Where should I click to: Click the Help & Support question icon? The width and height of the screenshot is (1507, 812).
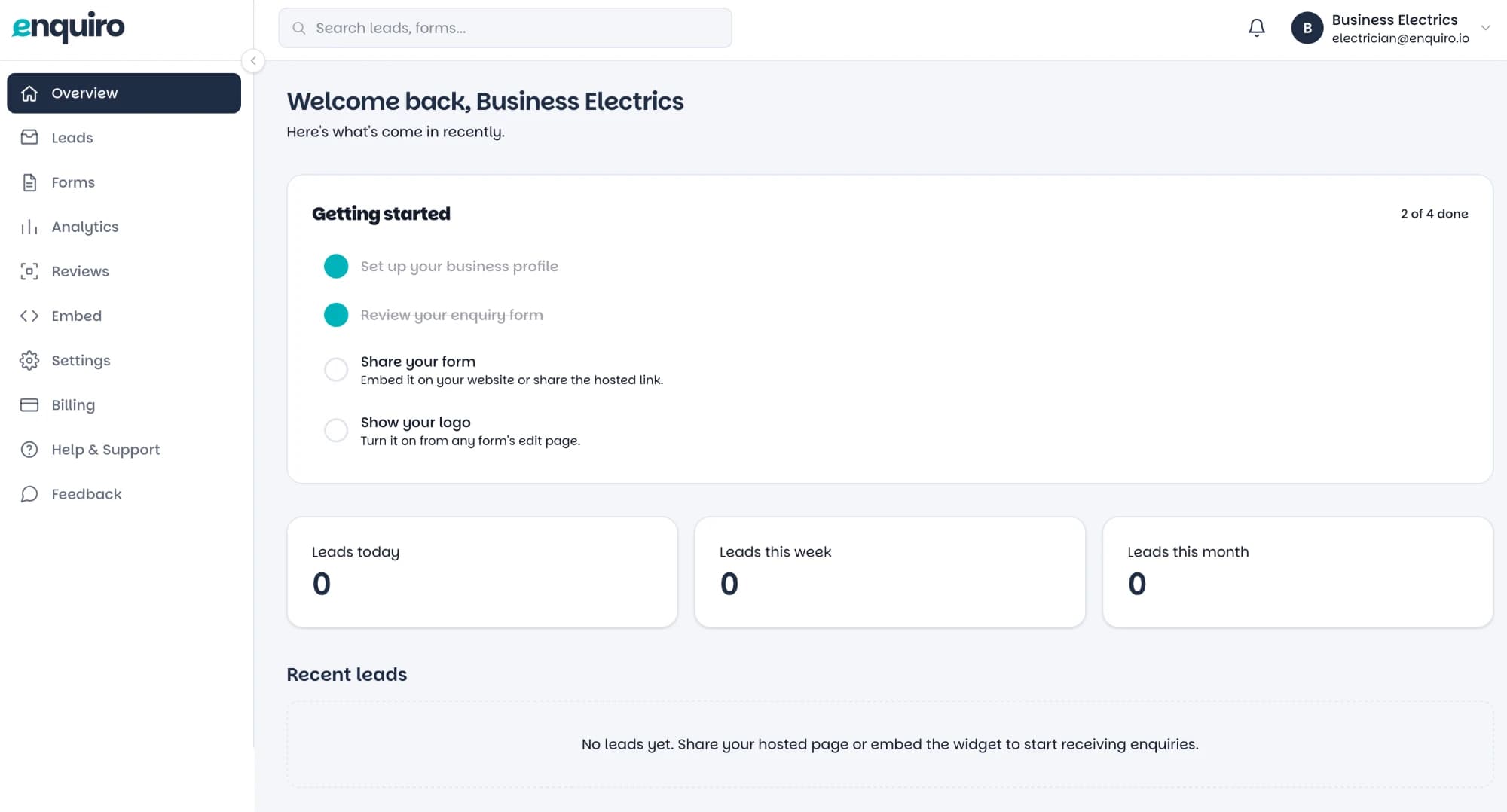(29, 450)
